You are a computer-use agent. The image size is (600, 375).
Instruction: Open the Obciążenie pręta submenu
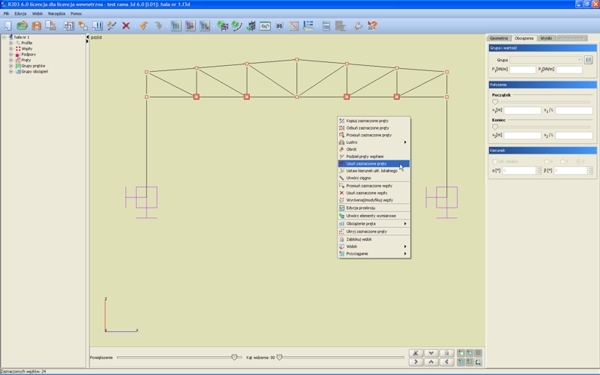coord(373,223)
